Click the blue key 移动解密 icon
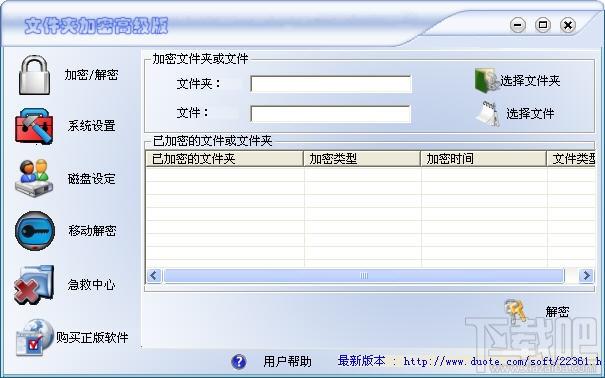The image size is (605, 378). [x=35, y=231]
